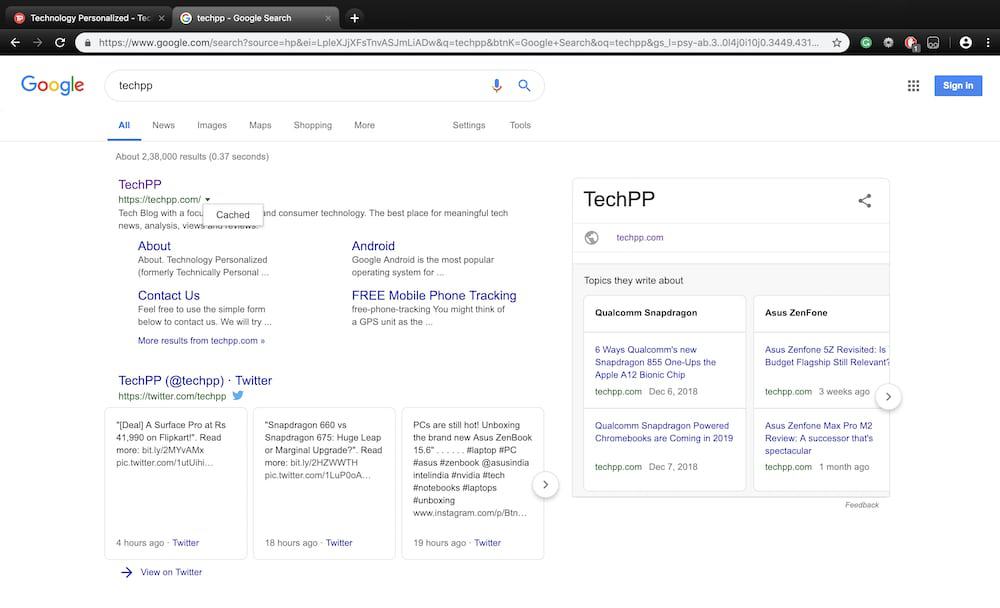The height and width of the screenshot is (608, 1000).
Task: Open the red extension icon with badge
Action: coord(911,43)
